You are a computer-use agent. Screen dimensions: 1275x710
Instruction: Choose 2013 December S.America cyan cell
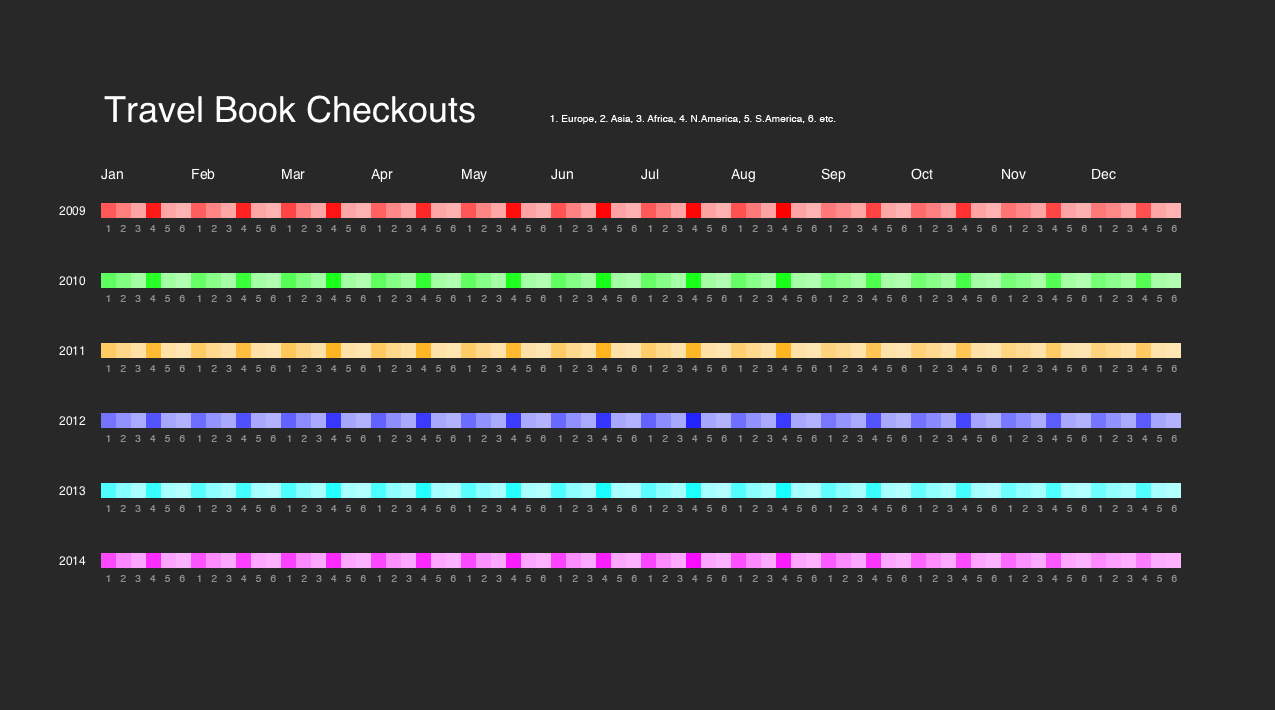tap(1158, 491)
